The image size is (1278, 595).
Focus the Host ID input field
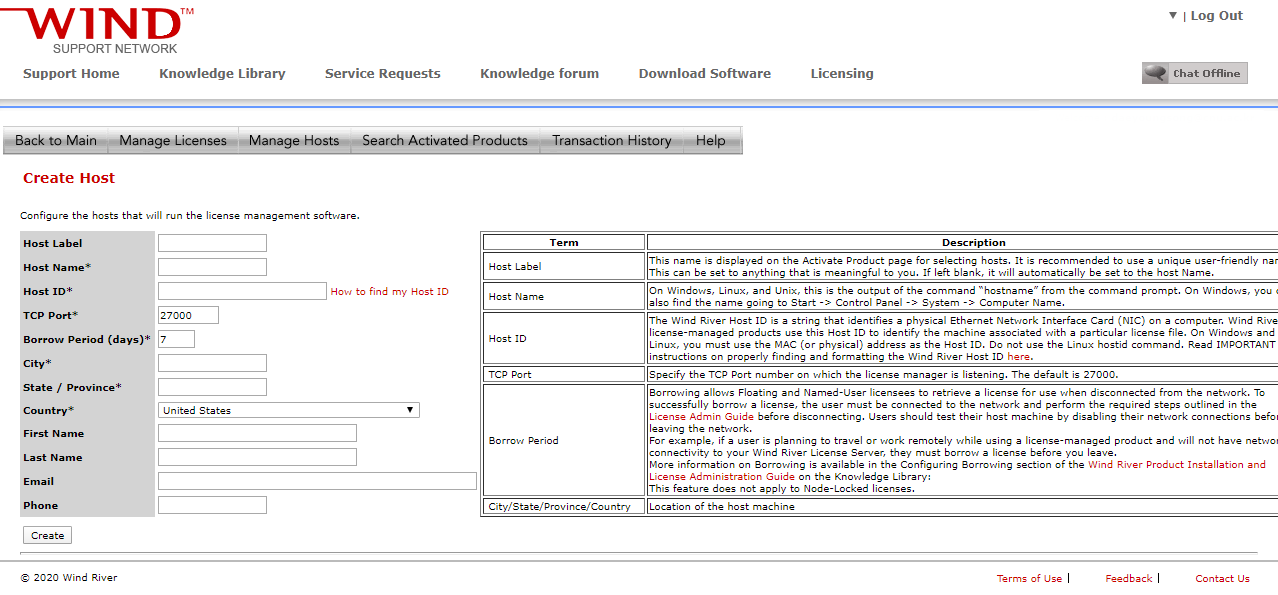tap(242, 291)
